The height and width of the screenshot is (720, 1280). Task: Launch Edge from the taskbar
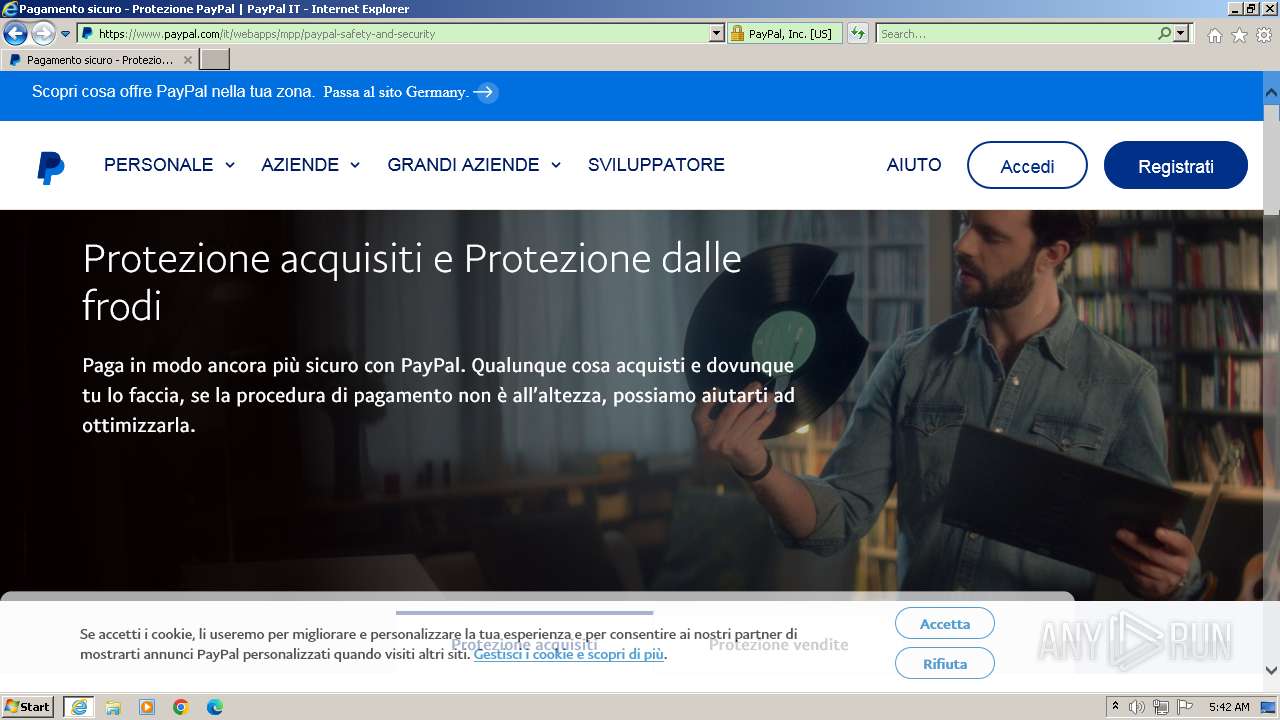click(x=215, y=707)
